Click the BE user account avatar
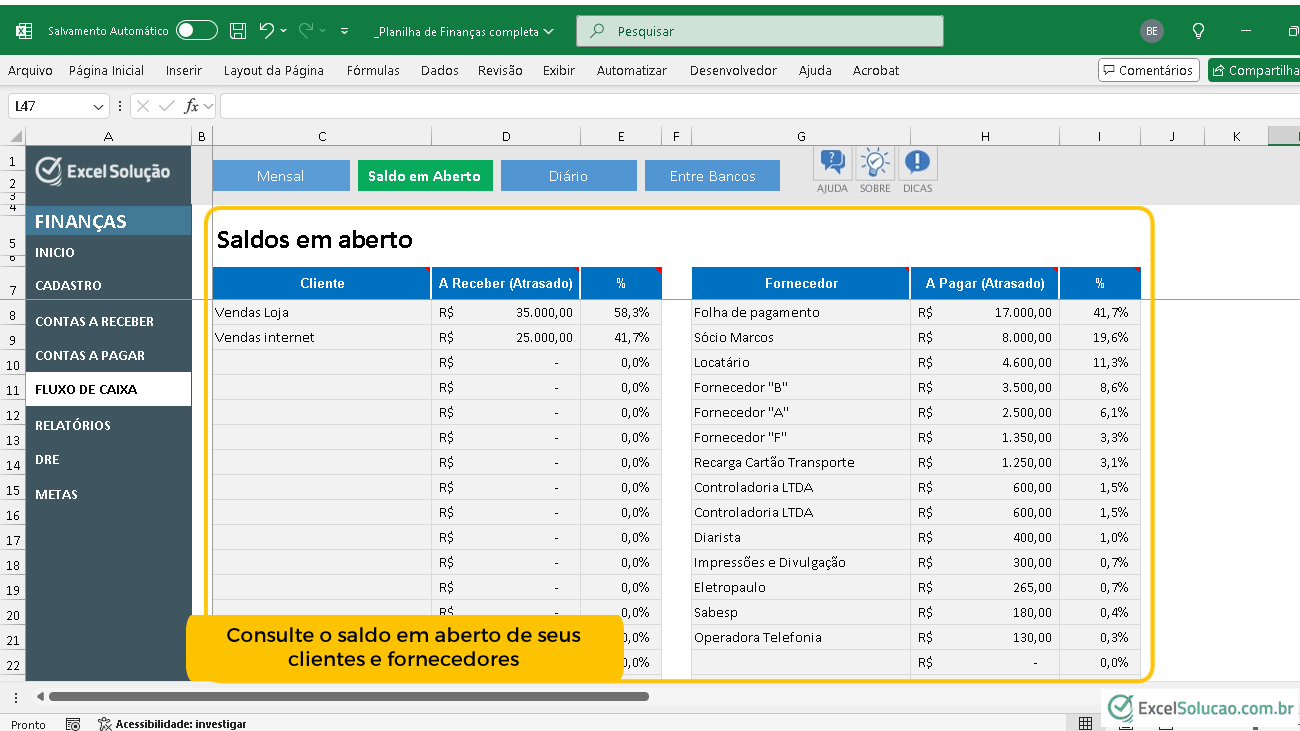This screenshot has width=1300, height=731. point(1152,31)
